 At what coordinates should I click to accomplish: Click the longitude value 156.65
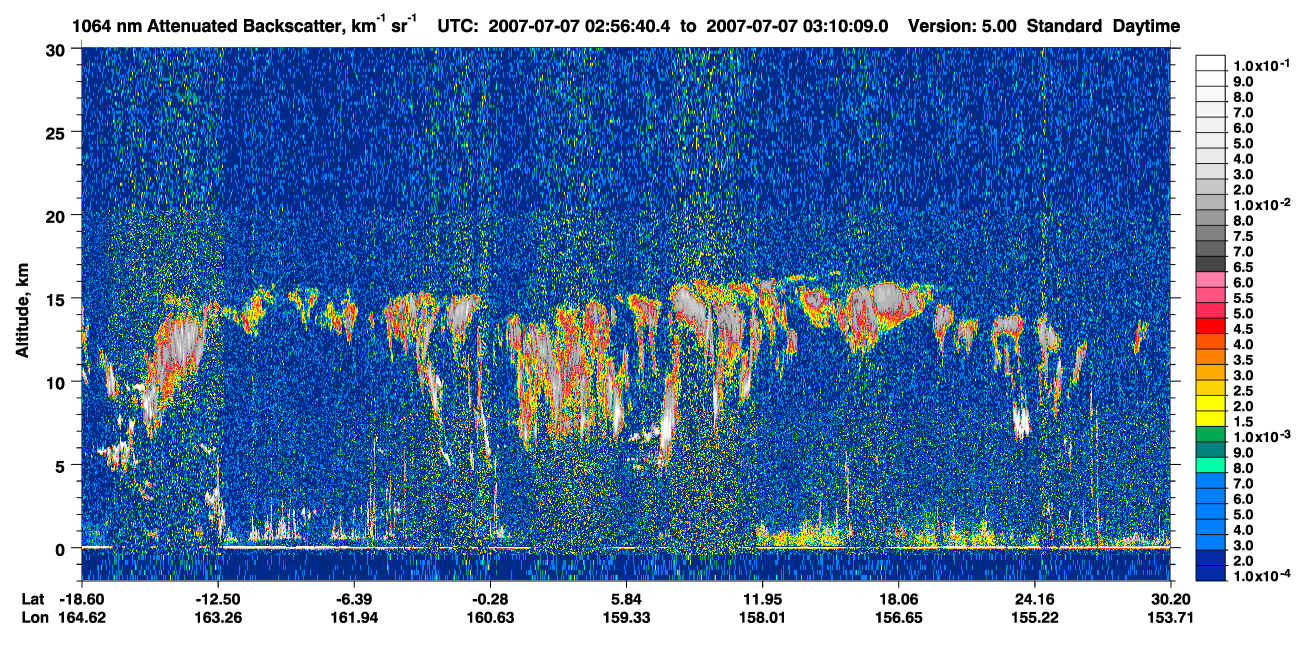tap(898, 617)
